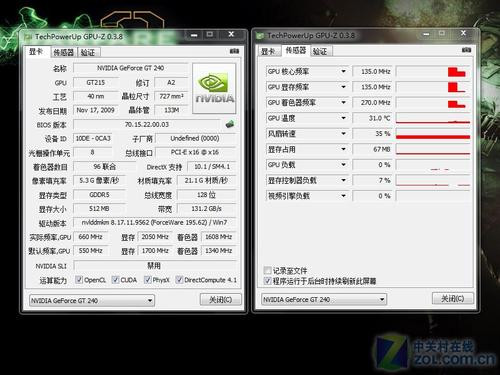The height and width of the screenshot is (375, 500).
Task: Open the 风扇转速 sensor dropdown arrow
Action: [343, 134]
